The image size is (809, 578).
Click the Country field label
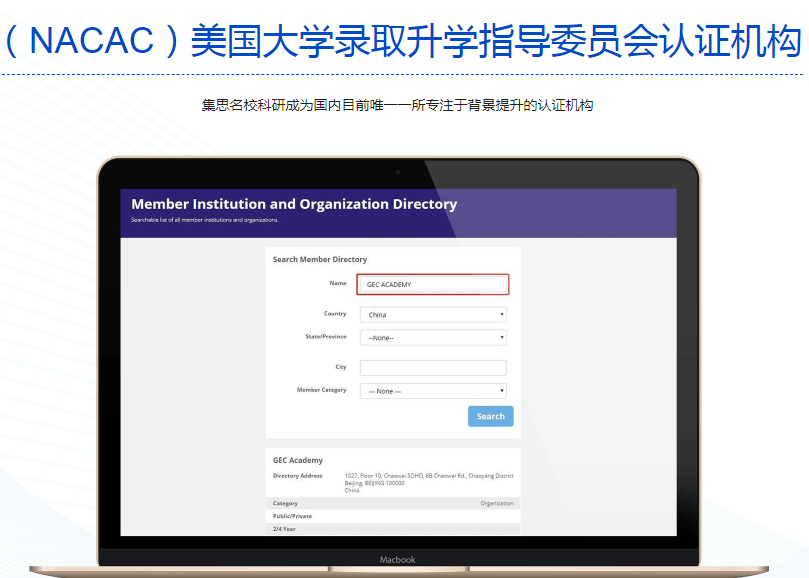(335, 313)
